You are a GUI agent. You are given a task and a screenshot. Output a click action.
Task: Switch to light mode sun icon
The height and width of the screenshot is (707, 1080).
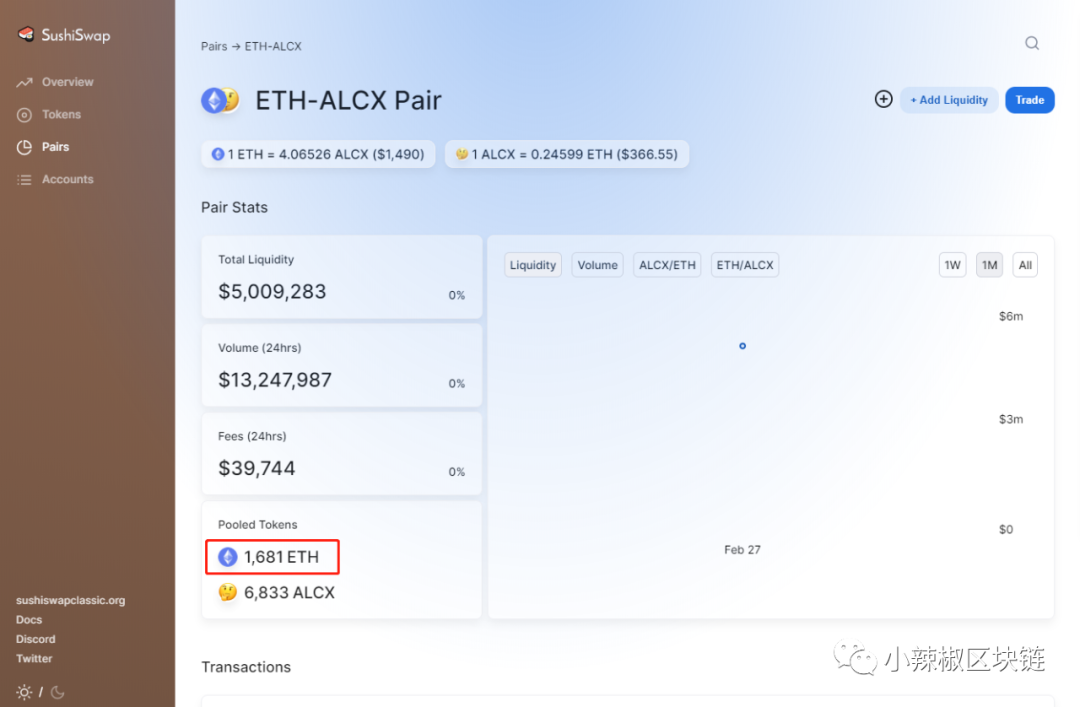coord(24,692)
